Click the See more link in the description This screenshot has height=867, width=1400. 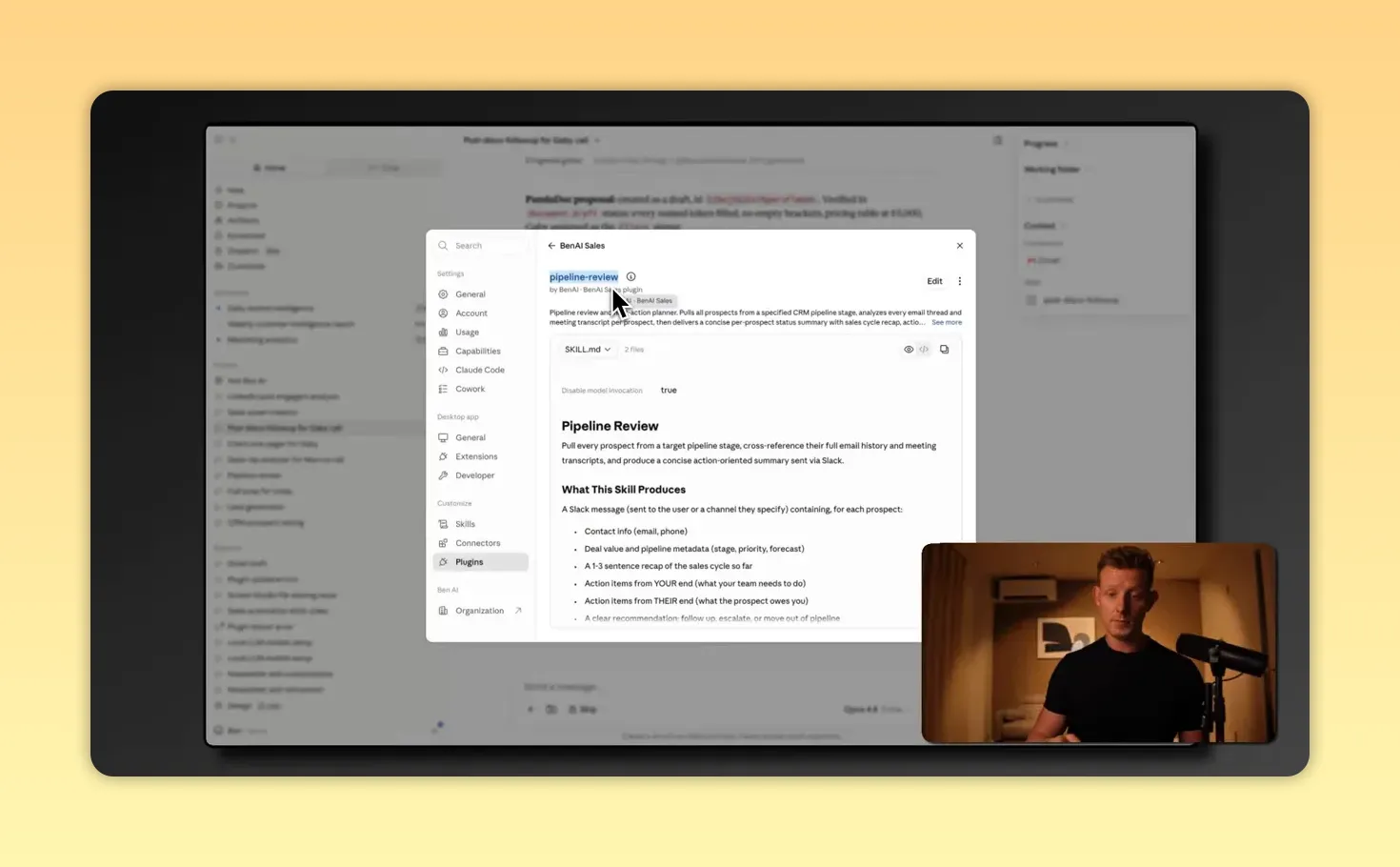(947, 322)
